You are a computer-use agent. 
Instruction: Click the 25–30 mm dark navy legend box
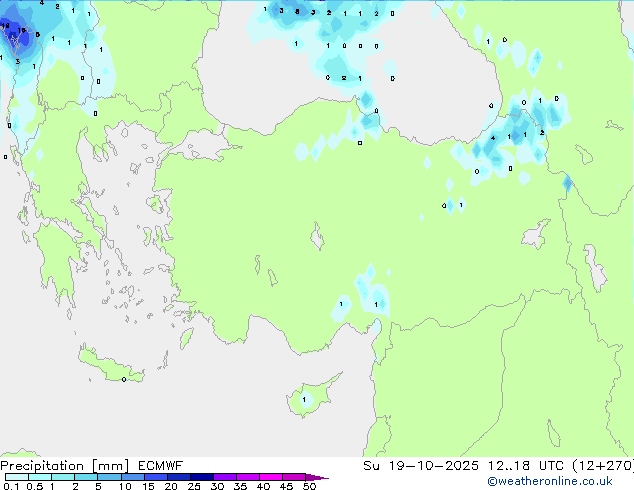pyautogui.click(x=201, y=477)
